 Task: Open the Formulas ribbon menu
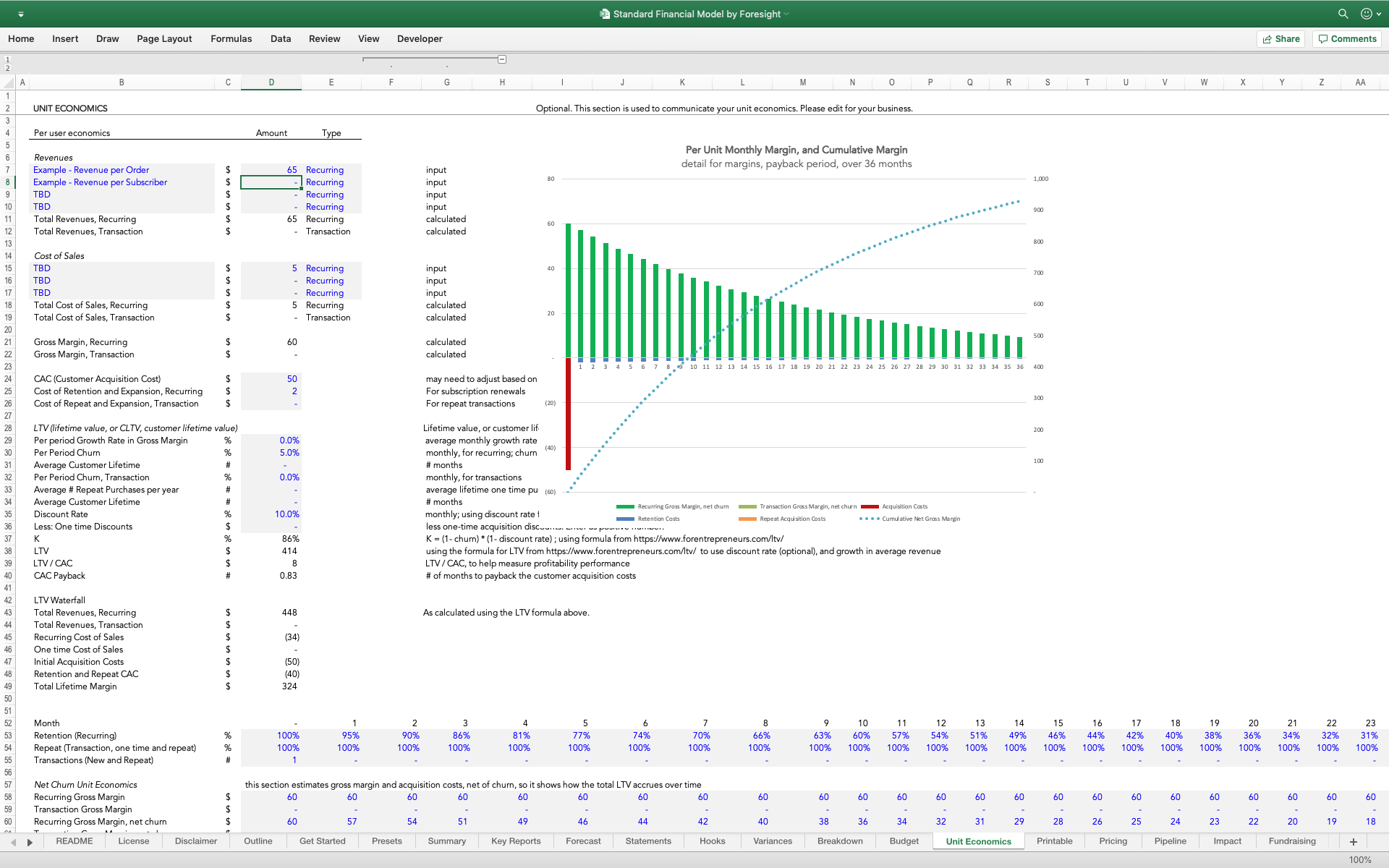(x=231, y=38)
